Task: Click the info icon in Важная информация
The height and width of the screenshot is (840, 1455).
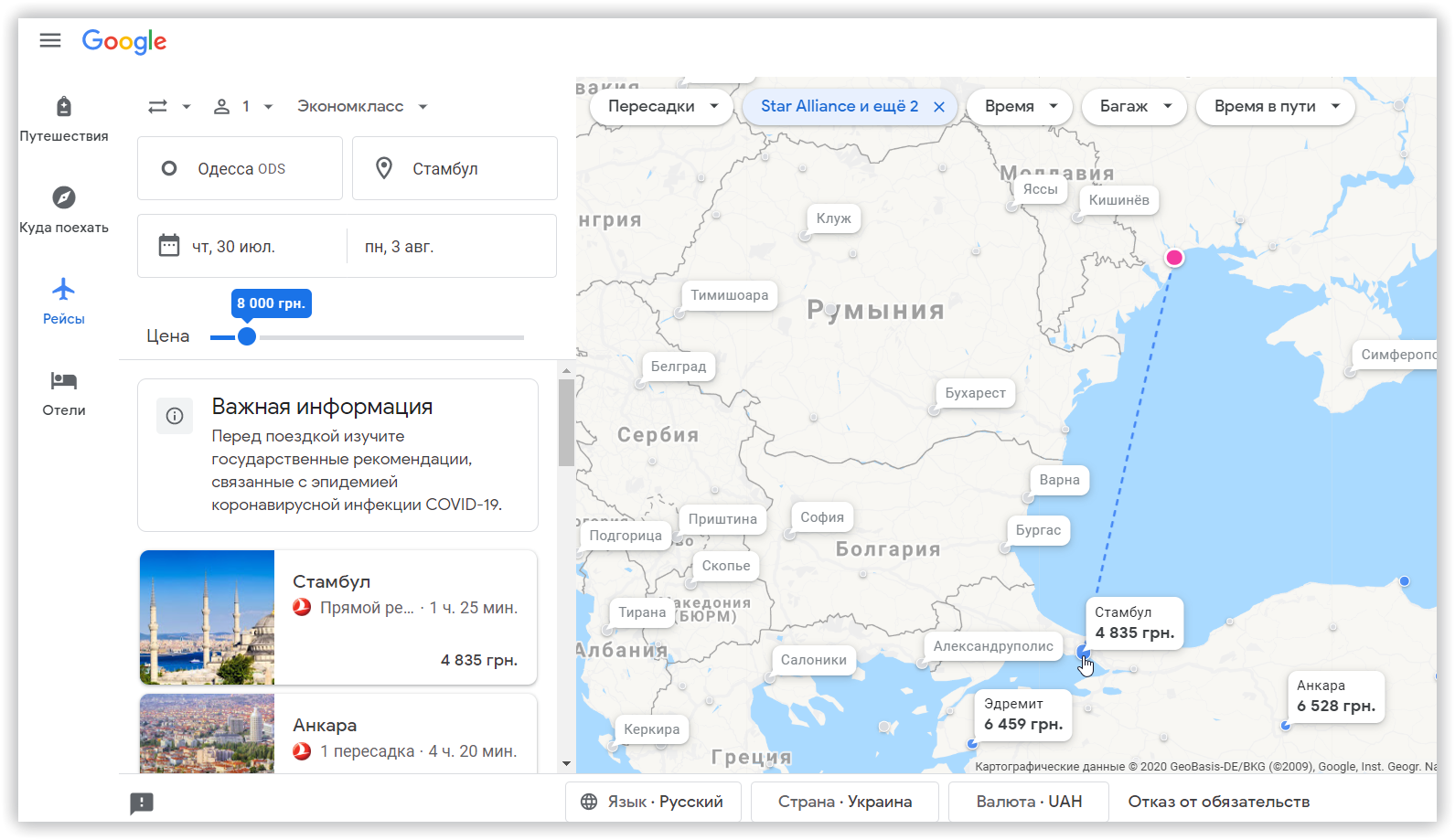Action: point(175,416)
